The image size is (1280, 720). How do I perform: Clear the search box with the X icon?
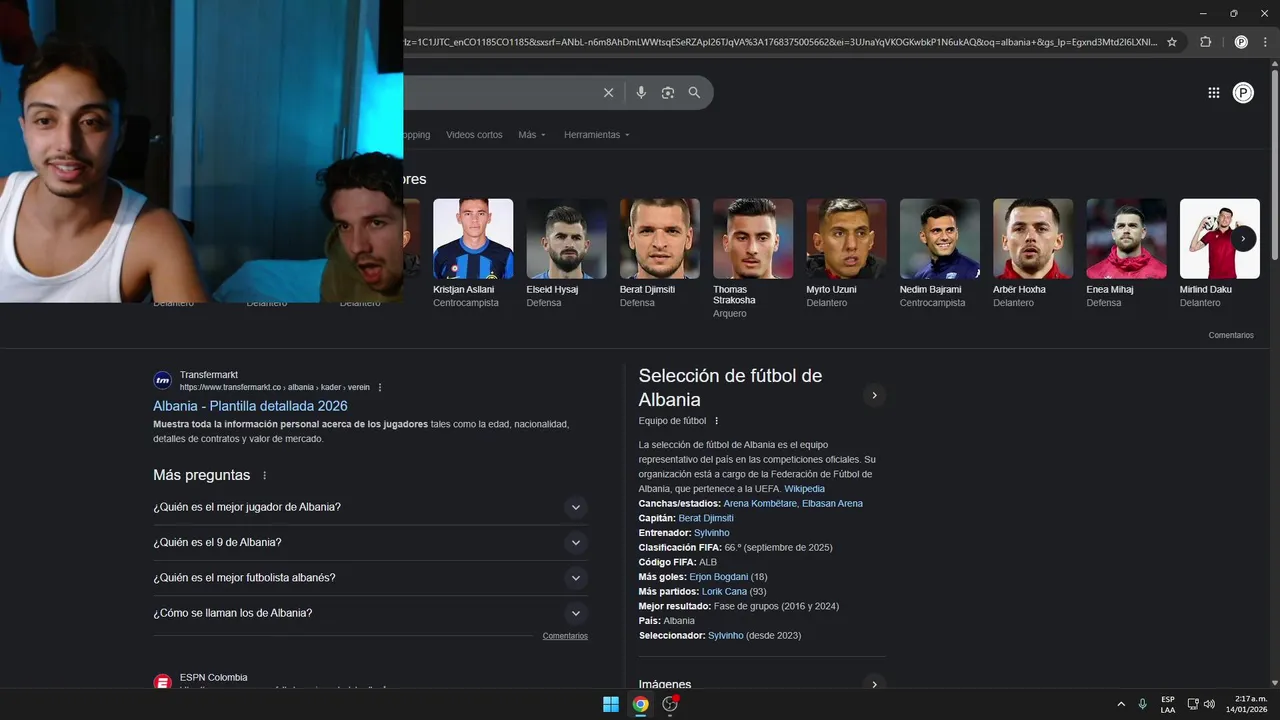coord(608,93)
